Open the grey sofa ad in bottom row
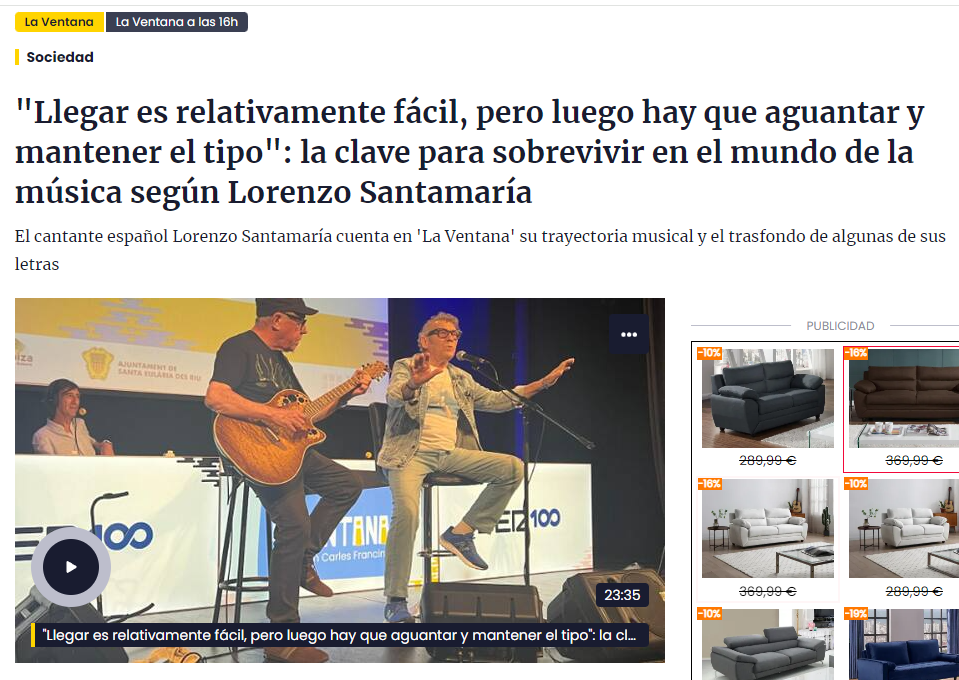The height and width of the screenshot is (680, 959). pyautogui.click(x=768, y=644)
